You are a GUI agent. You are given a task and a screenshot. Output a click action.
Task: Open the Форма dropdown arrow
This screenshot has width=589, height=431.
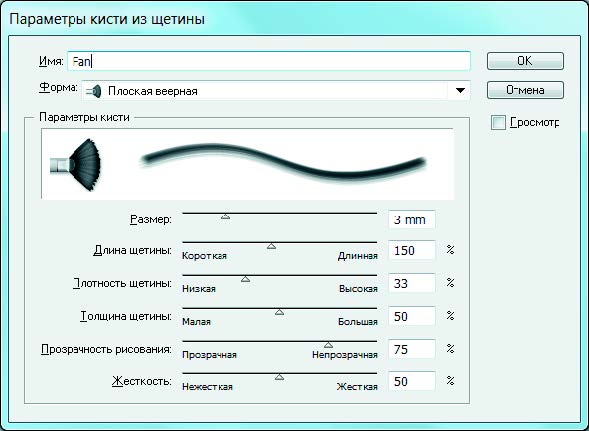pyautogui.click(x=460, y=91)
